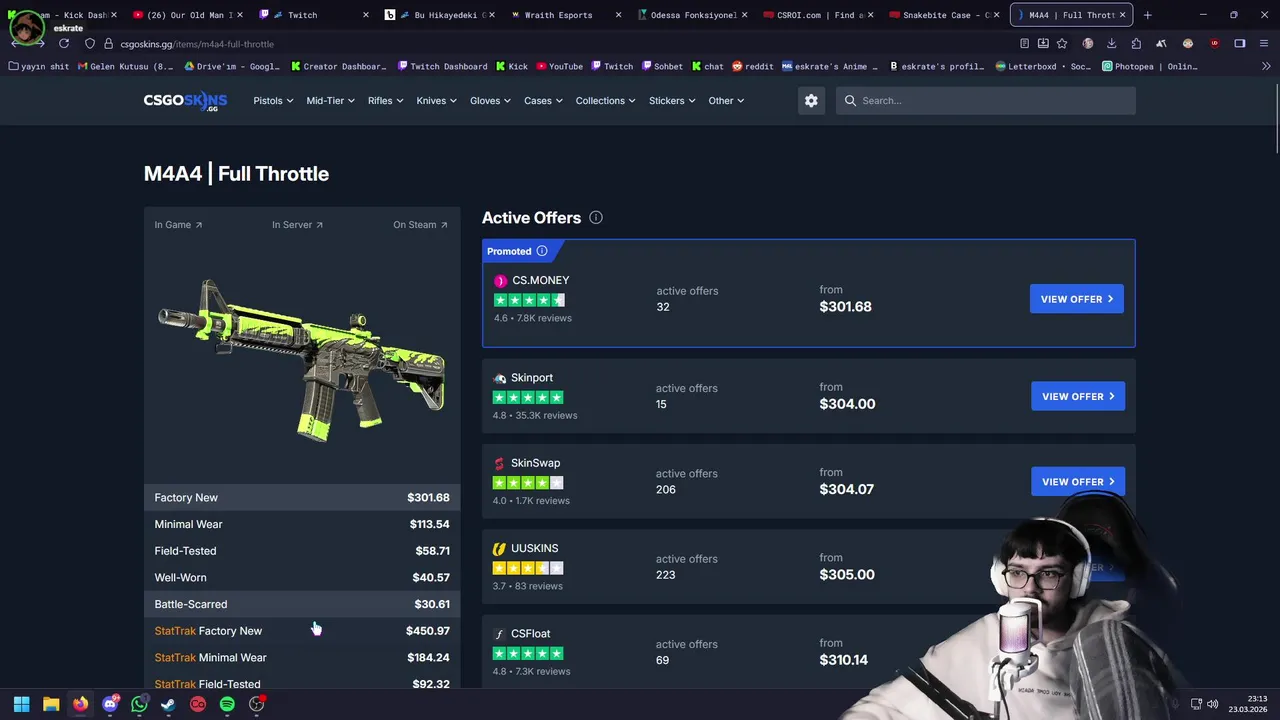Screen dimensions: 1280x720
Task: Click the CS.MONEY marketplace logo
Action: [500, 281]
